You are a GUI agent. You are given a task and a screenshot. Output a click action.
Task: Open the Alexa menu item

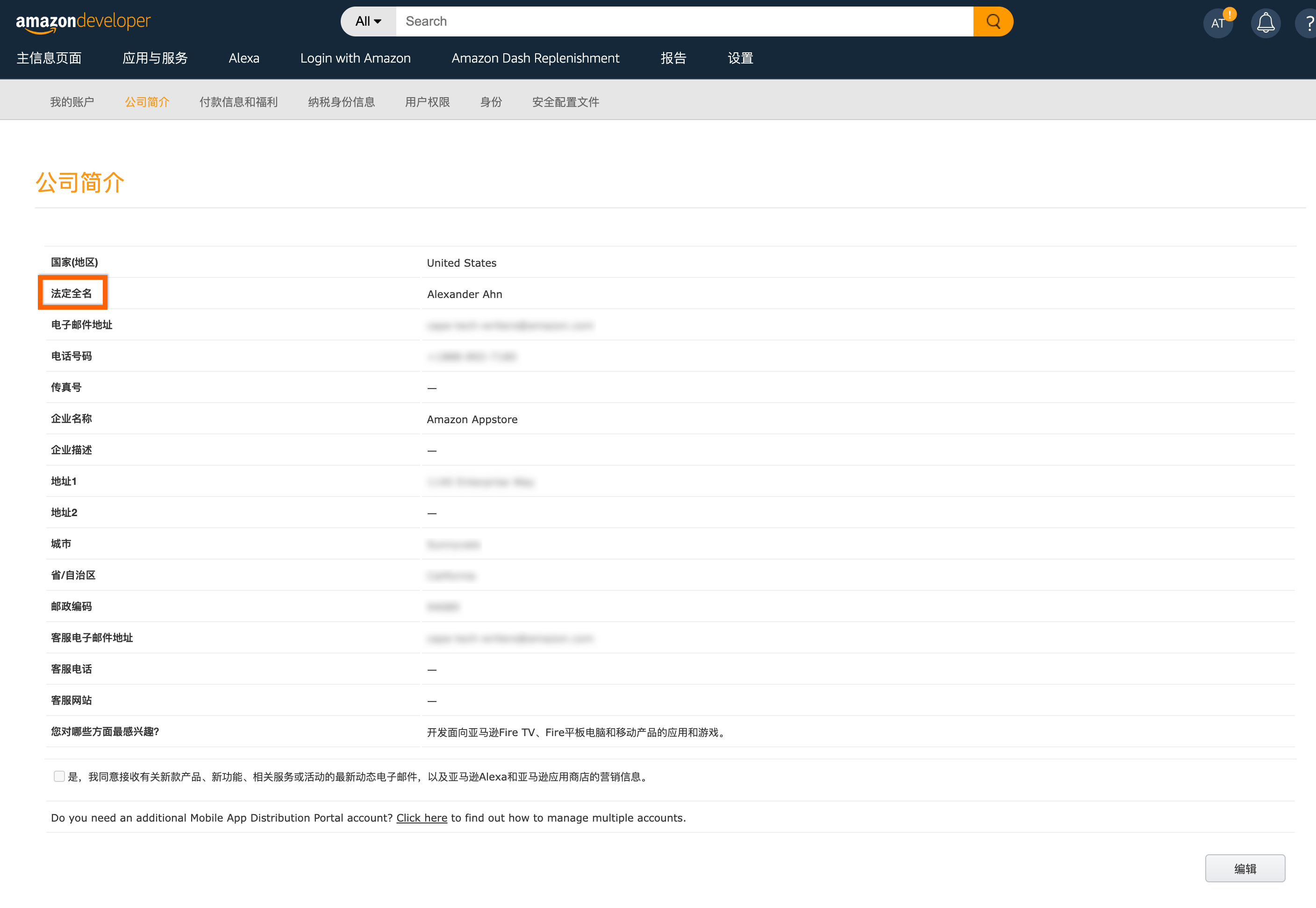click(243, 58)
